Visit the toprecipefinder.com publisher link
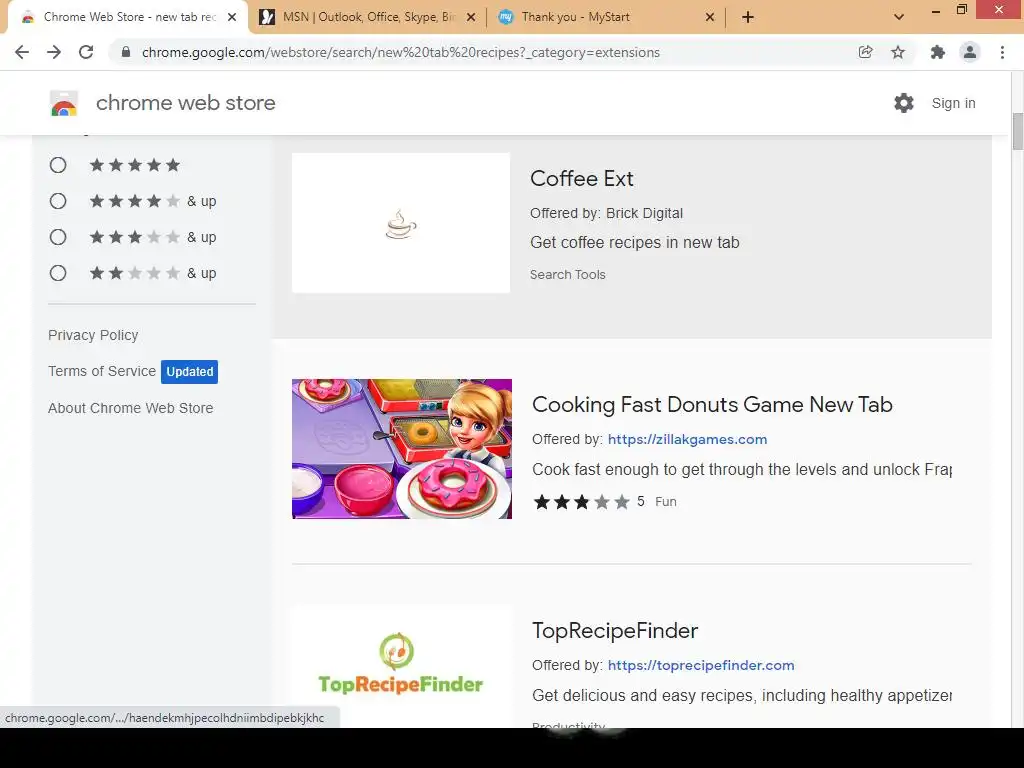 [701, 665]
